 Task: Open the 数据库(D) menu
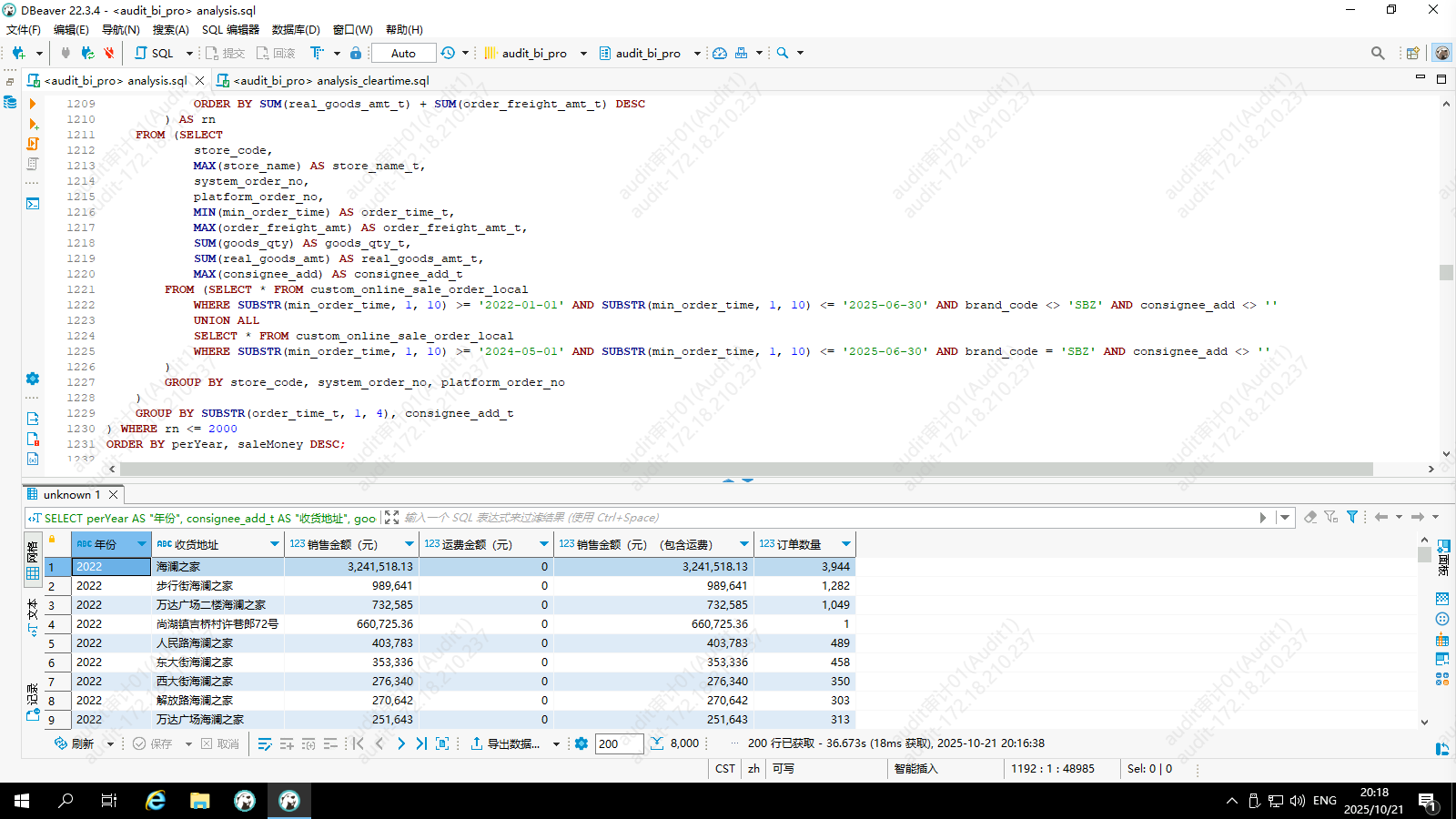point(296,29)
